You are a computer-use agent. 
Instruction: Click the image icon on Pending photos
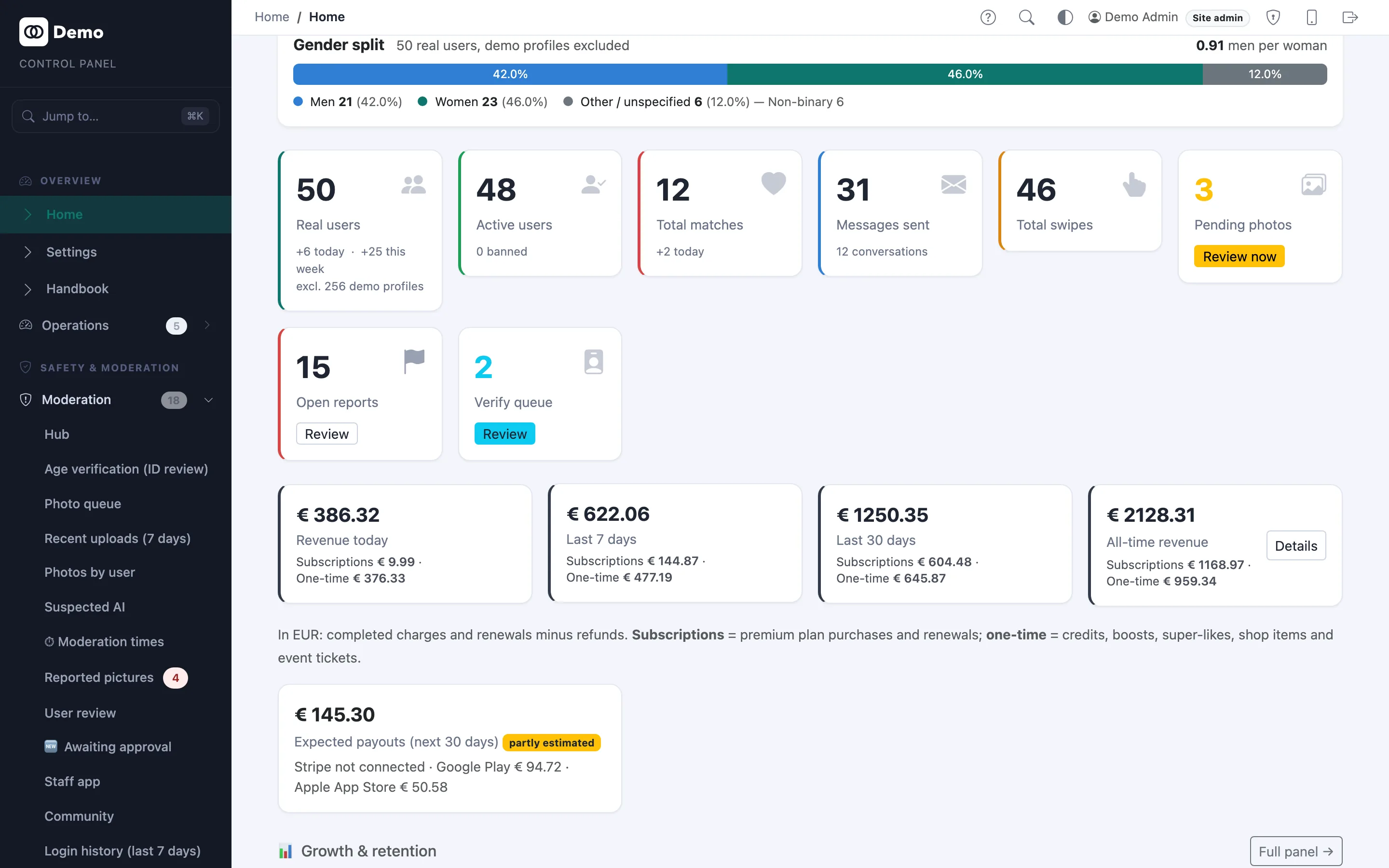pos(1313,185)
